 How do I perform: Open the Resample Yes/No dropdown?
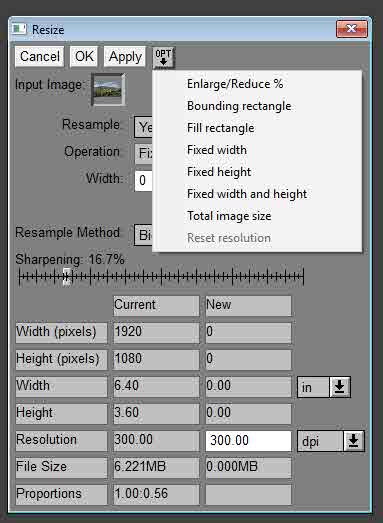[143, 127]
